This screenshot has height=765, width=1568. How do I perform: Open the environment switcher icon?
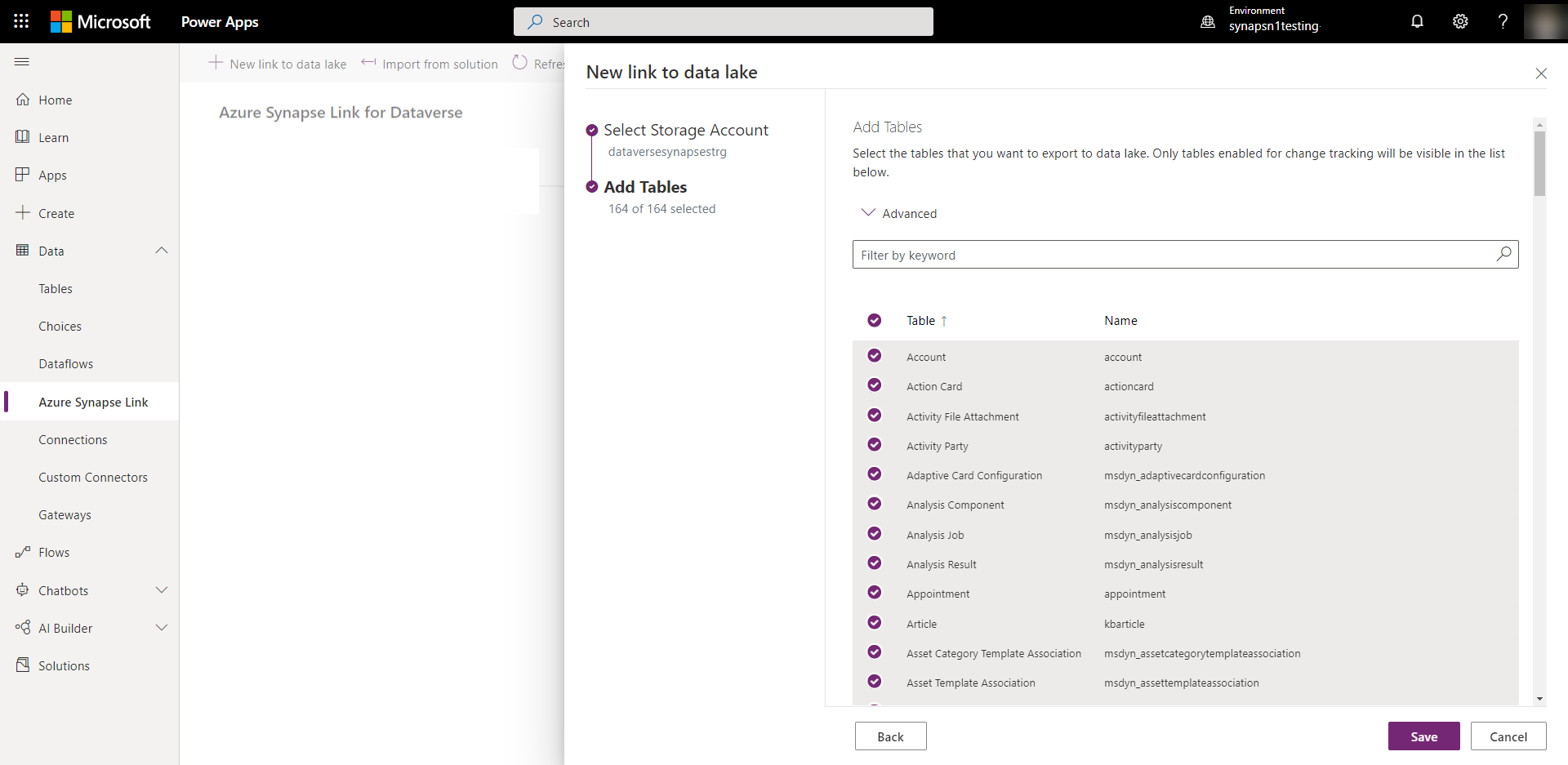coord(1208,21)
